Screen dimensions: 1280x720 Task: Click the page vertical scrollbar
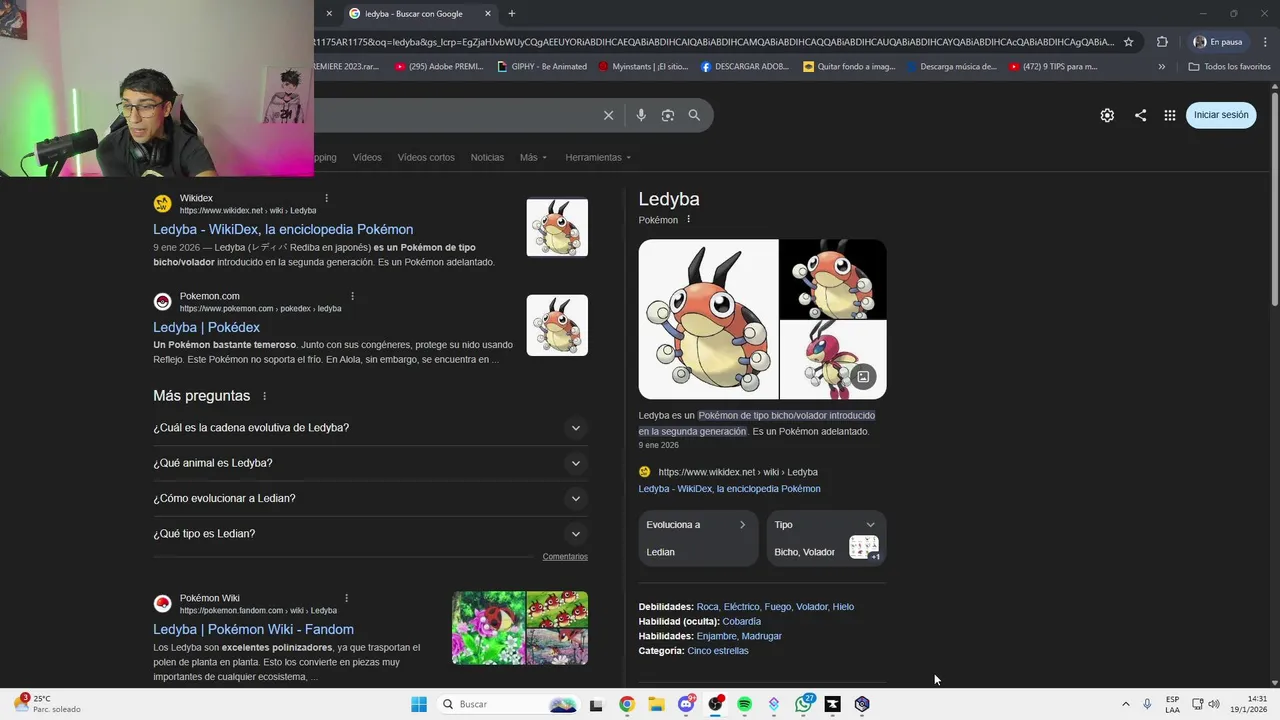coord(1274,200)
